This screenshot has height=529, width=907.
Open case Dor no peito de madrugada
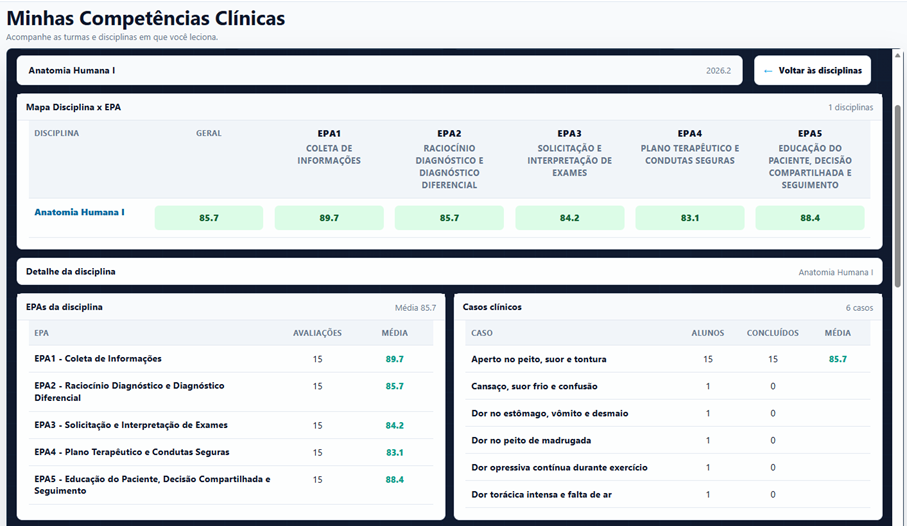(531, 441)
